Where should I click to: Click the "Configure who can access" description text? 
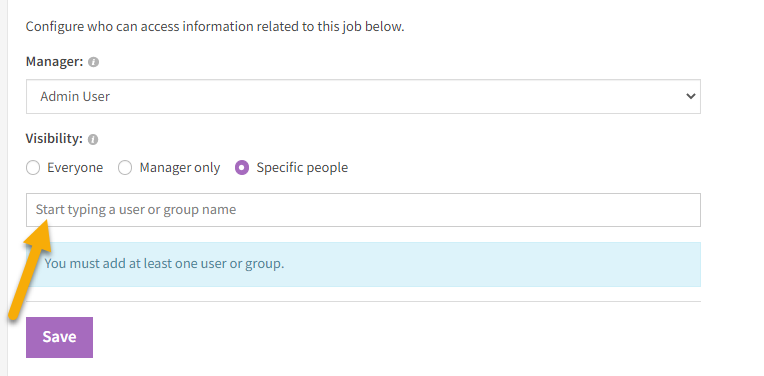(215, 26)
